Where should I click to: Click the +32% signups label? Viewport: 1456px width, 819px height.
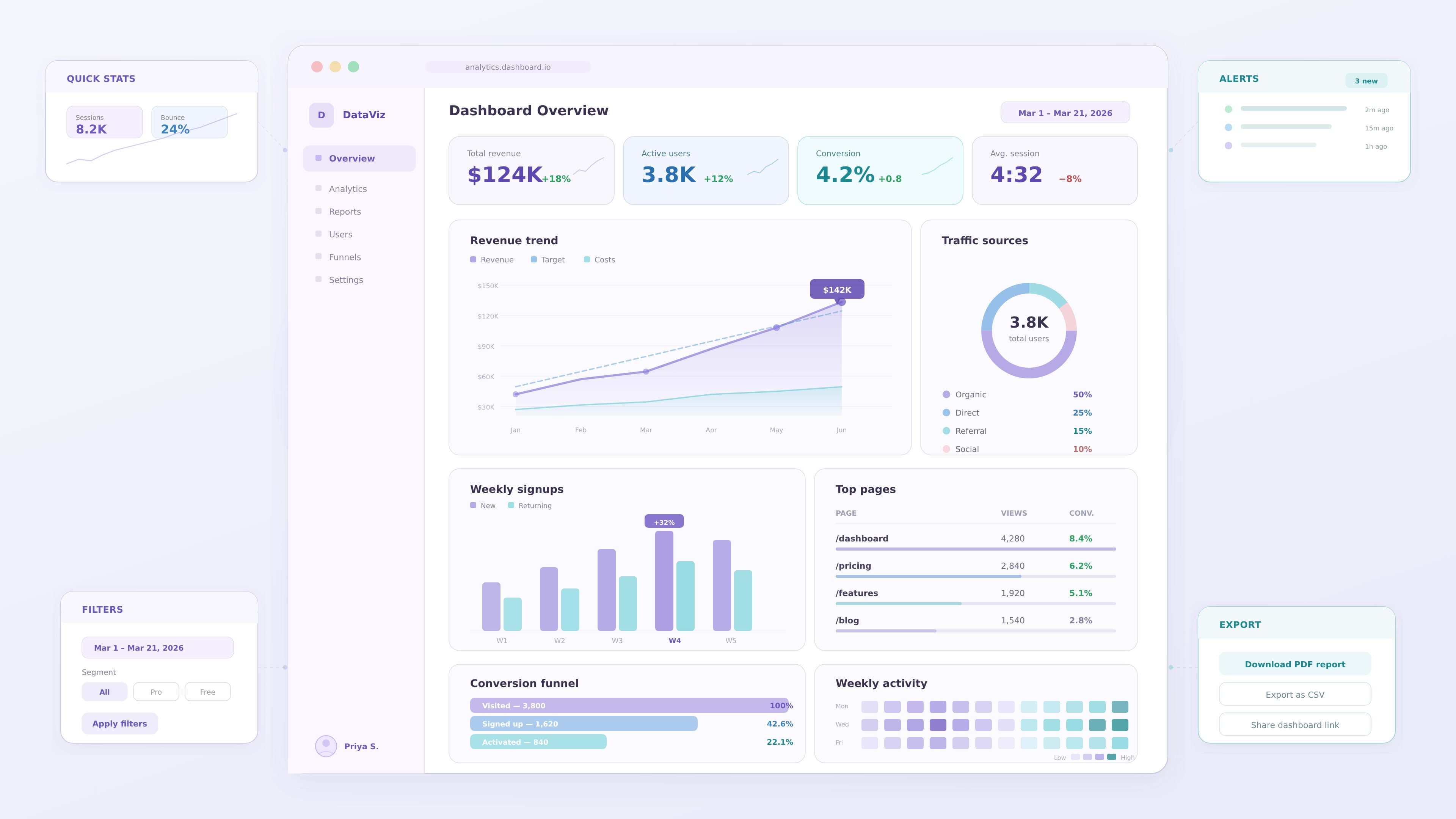click(x=664, y=522)
